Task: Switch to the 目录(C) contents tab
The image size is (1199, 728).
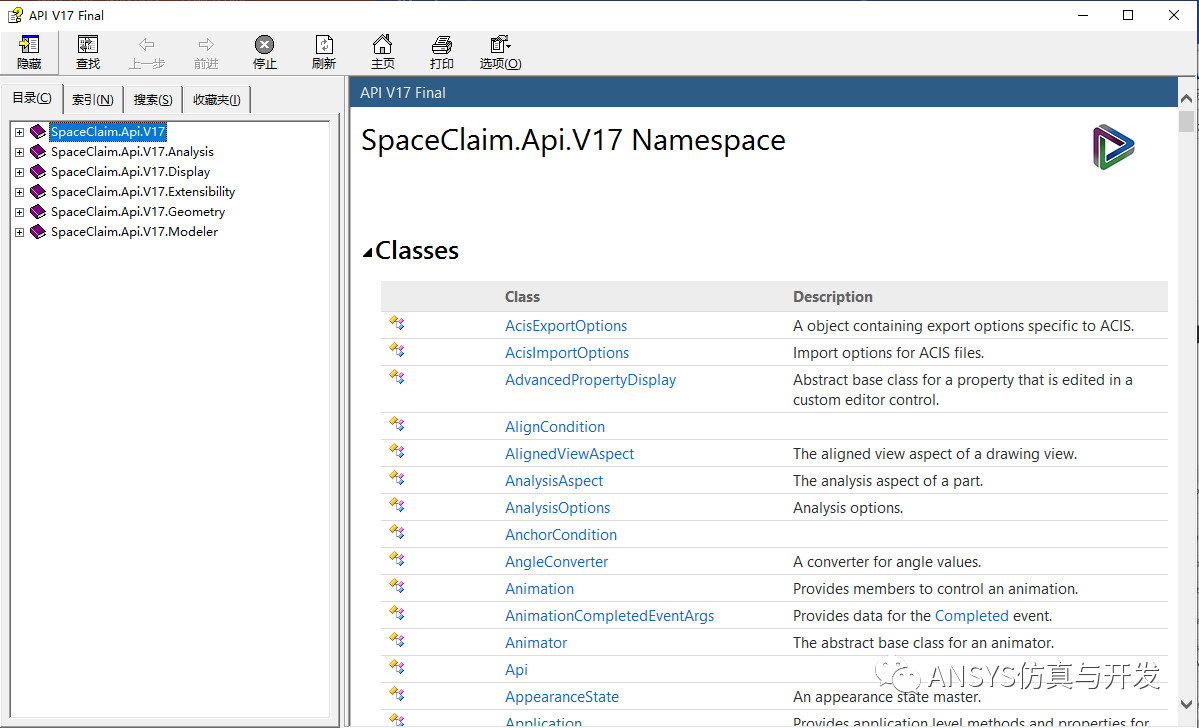Action: coord(31,98)
